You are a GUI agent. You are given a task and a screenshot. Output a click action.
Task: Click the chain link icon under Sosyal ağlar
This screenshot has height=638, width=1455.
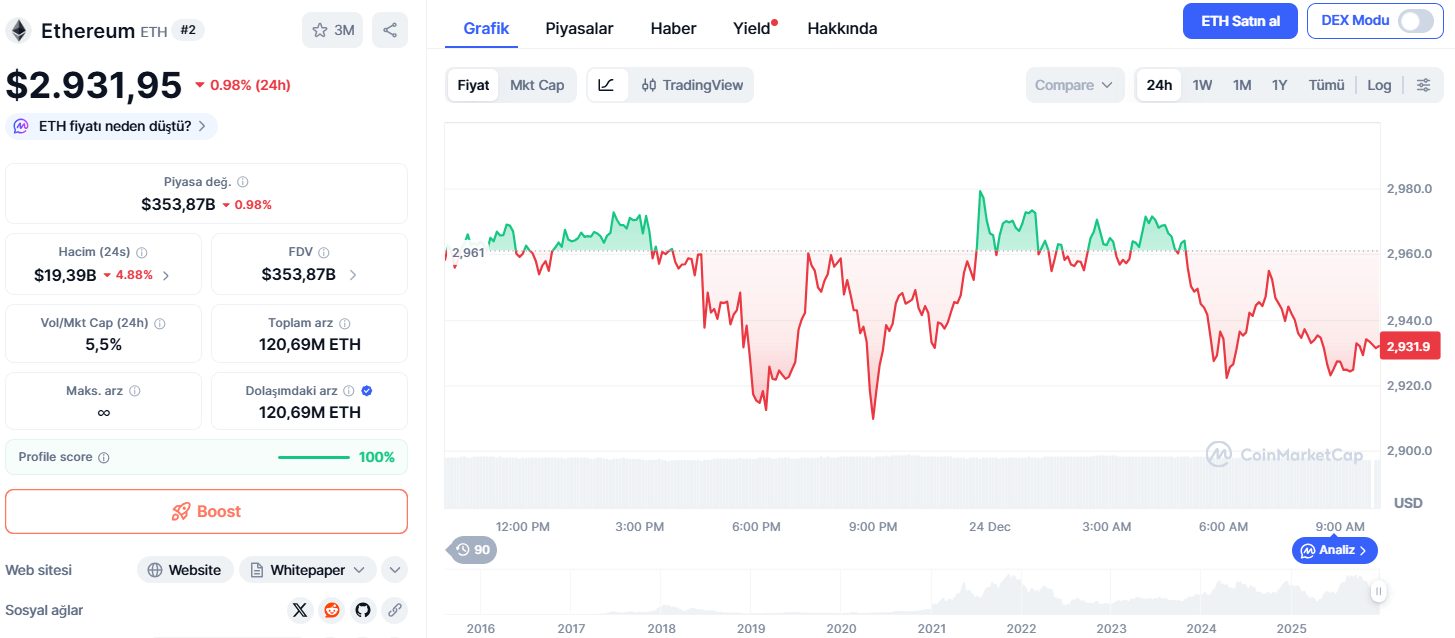[x=395, y=610]
